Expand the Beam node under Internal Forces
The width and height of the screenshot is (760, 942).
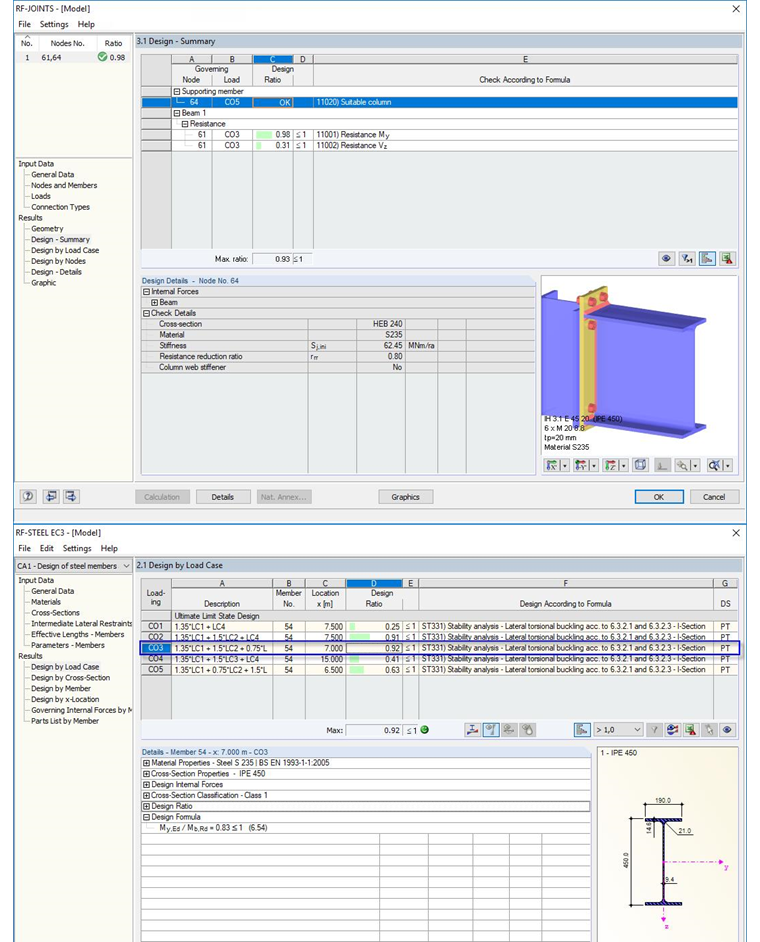[x=154, y=302]
